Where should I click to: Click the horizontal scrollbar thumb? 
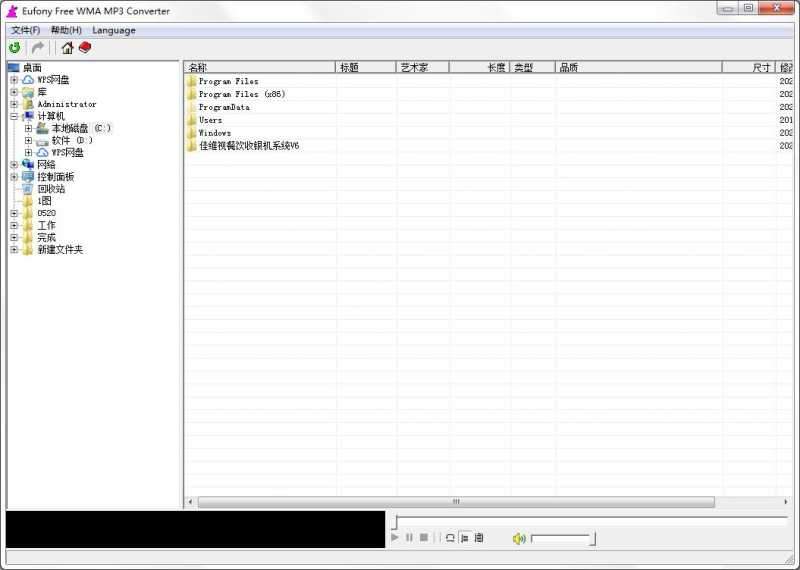tap(456, 502)
